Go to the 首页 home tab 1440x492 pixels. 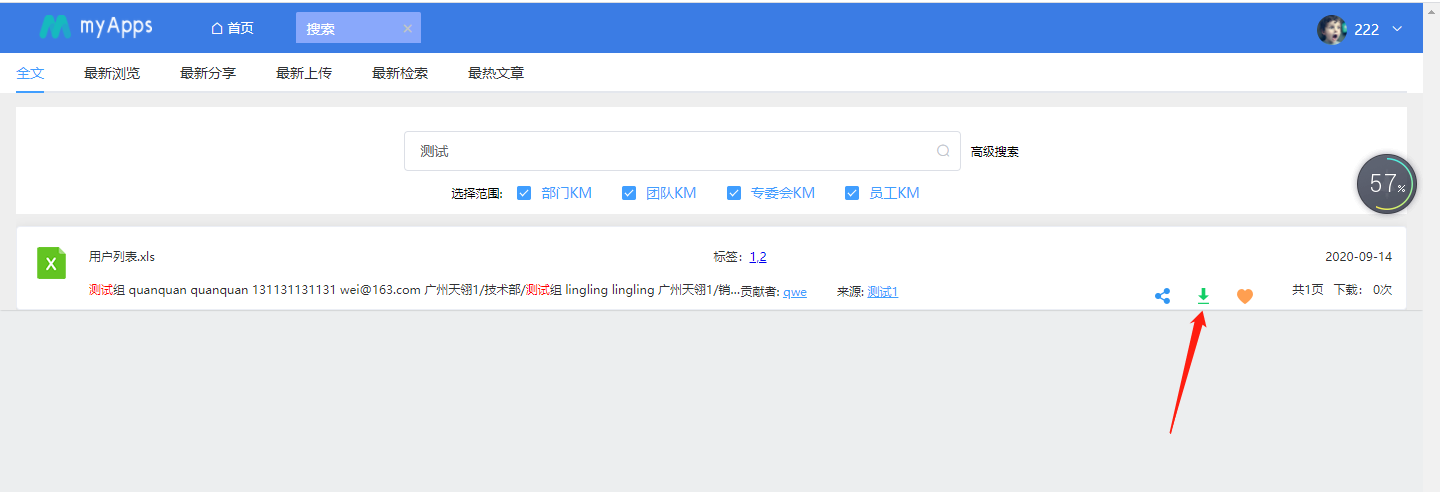point(232,28)
